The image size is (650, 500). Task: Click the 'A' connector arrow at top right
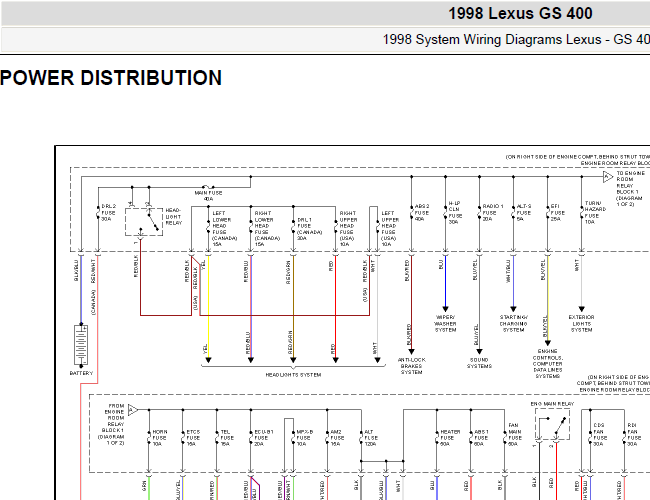(608, 177)
